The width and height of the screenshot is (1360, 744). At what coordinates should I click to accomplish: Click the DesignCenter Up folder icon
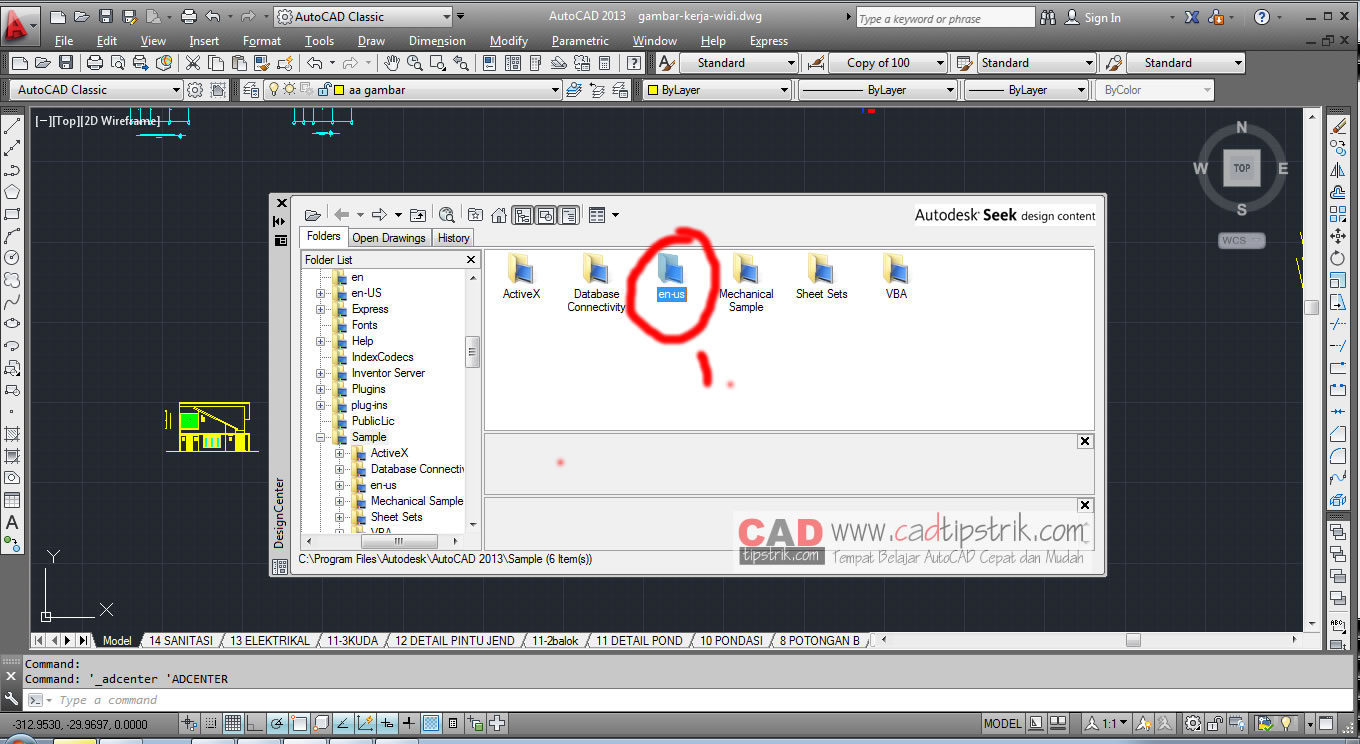click(418, 215)
